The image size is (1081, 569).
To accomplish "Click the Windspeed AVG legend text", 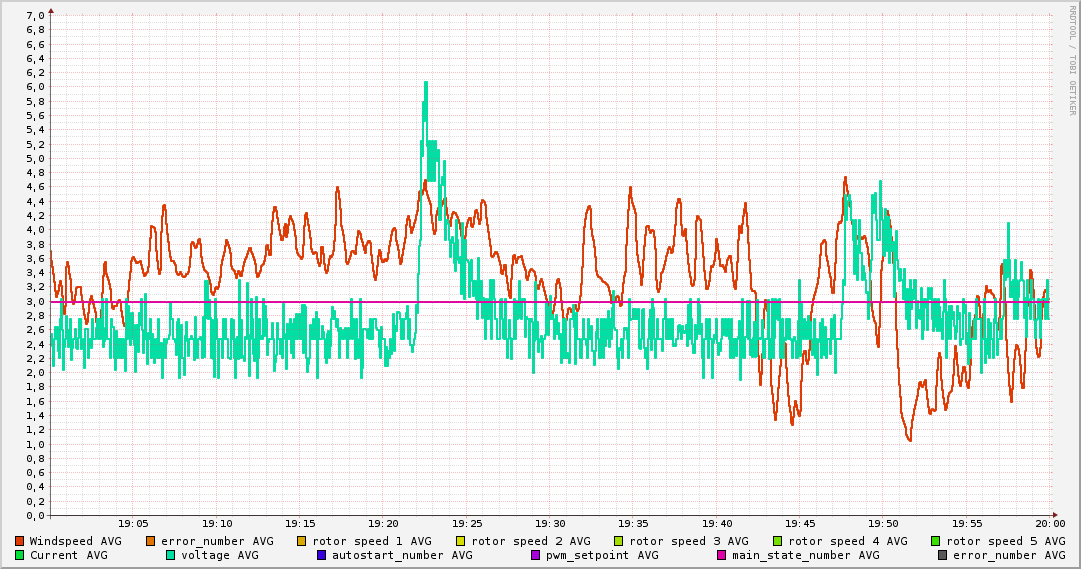I will tap(76, 541).
